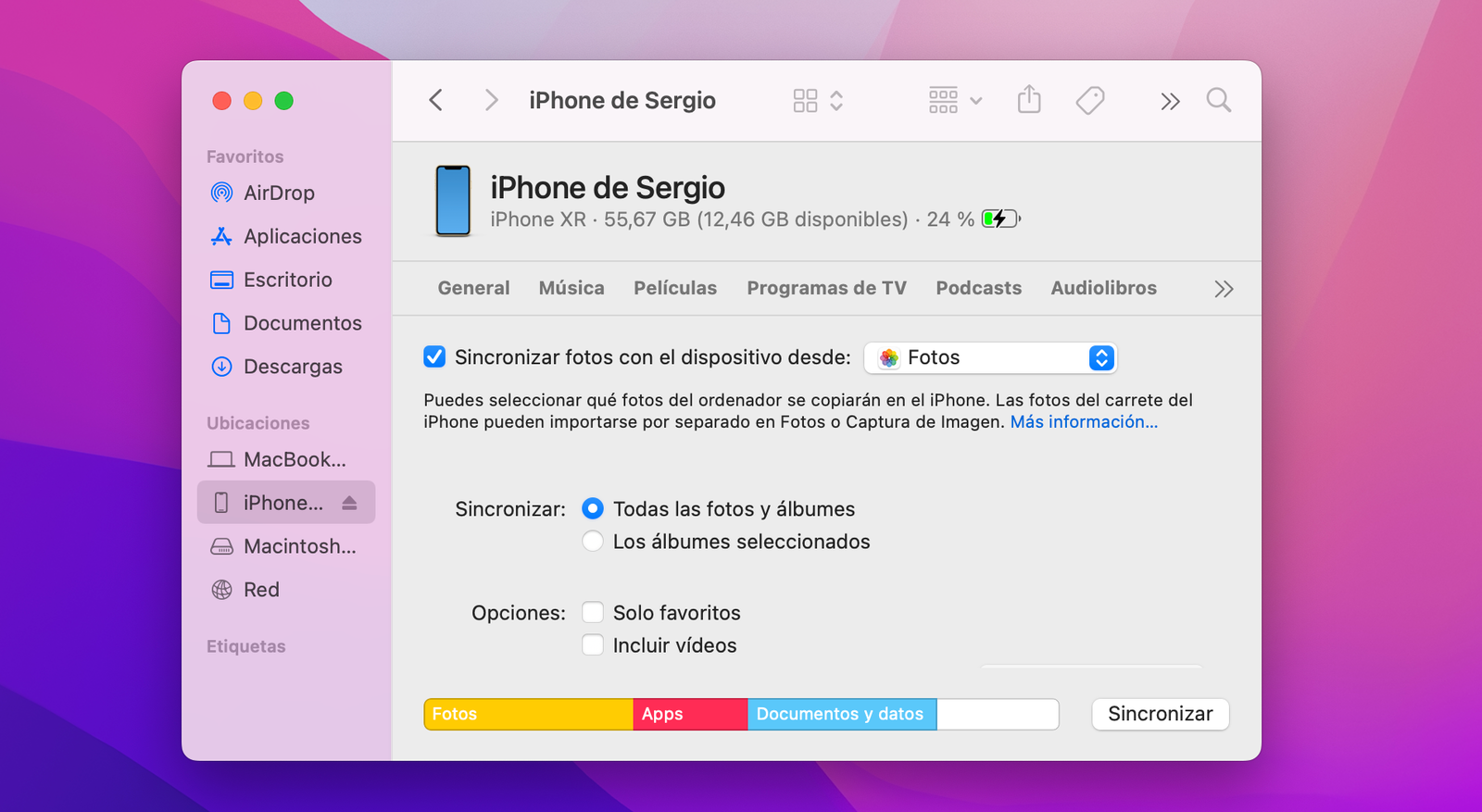Open Descargas in the sidebar

pos(293,367)
